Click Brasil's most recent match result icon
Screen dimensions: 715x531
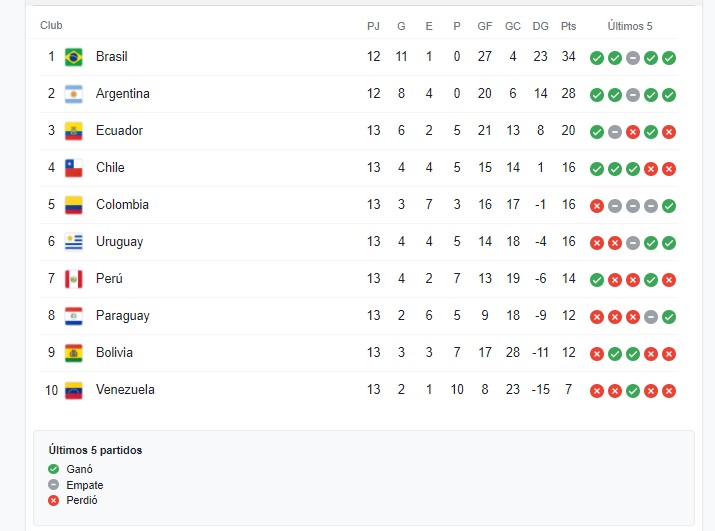pos(669,58)
